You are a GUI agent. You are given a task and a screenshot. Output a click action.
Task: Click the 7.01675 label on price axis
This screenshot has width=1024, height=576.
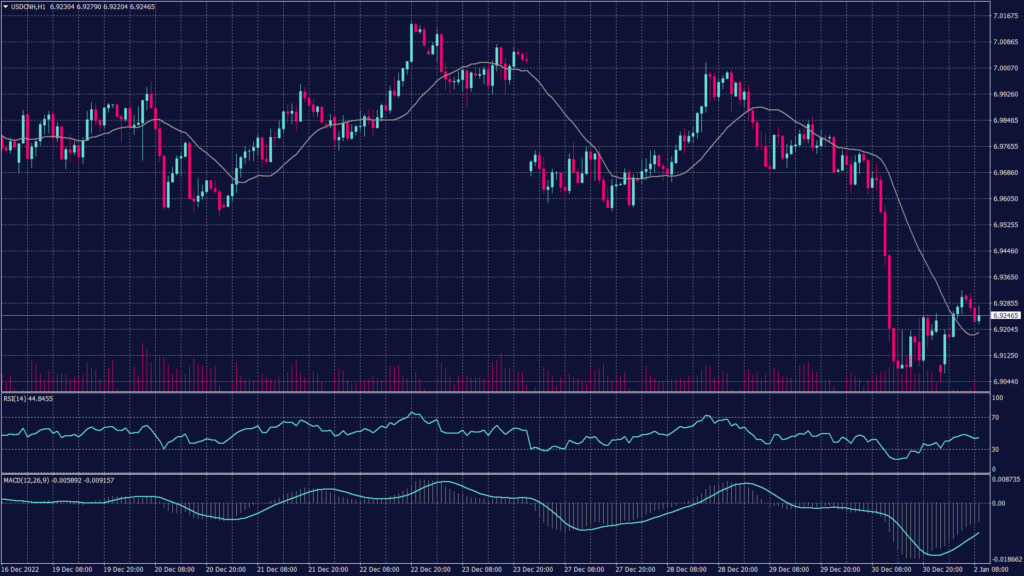(x=1004, y=16)
